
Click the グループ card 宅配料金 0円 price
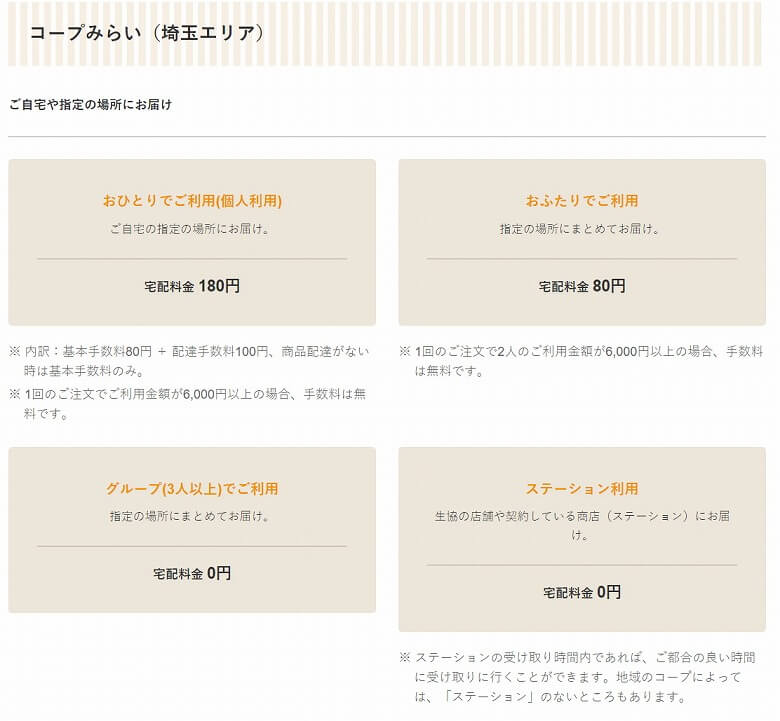(192, 573)
